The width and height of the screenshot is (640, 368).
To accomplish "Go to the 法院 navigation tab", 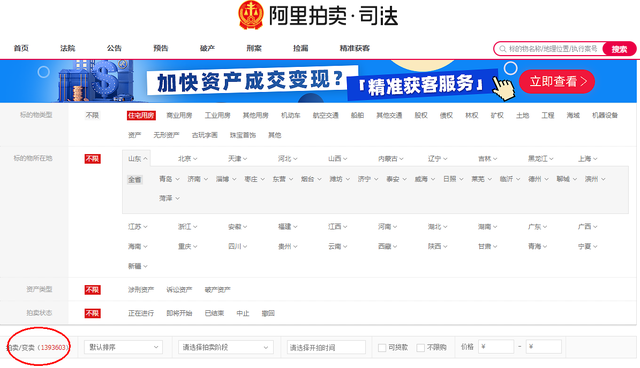I will pyautogui.click(x=68, y=48).
